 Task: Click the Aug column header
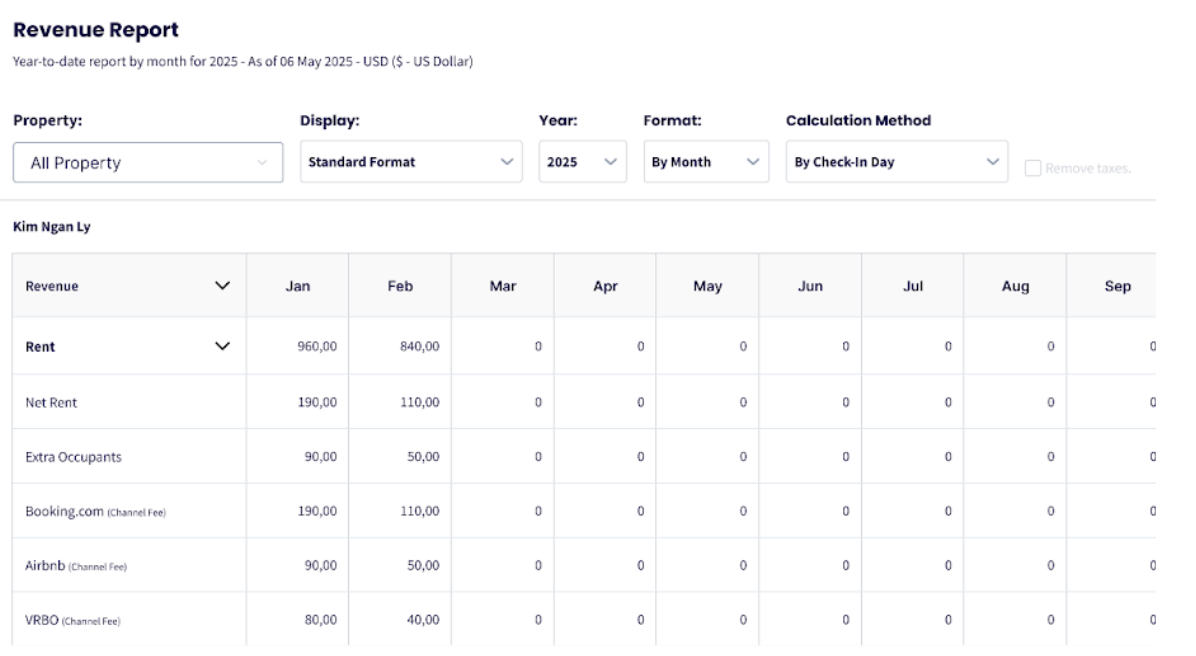point(1014,286)
